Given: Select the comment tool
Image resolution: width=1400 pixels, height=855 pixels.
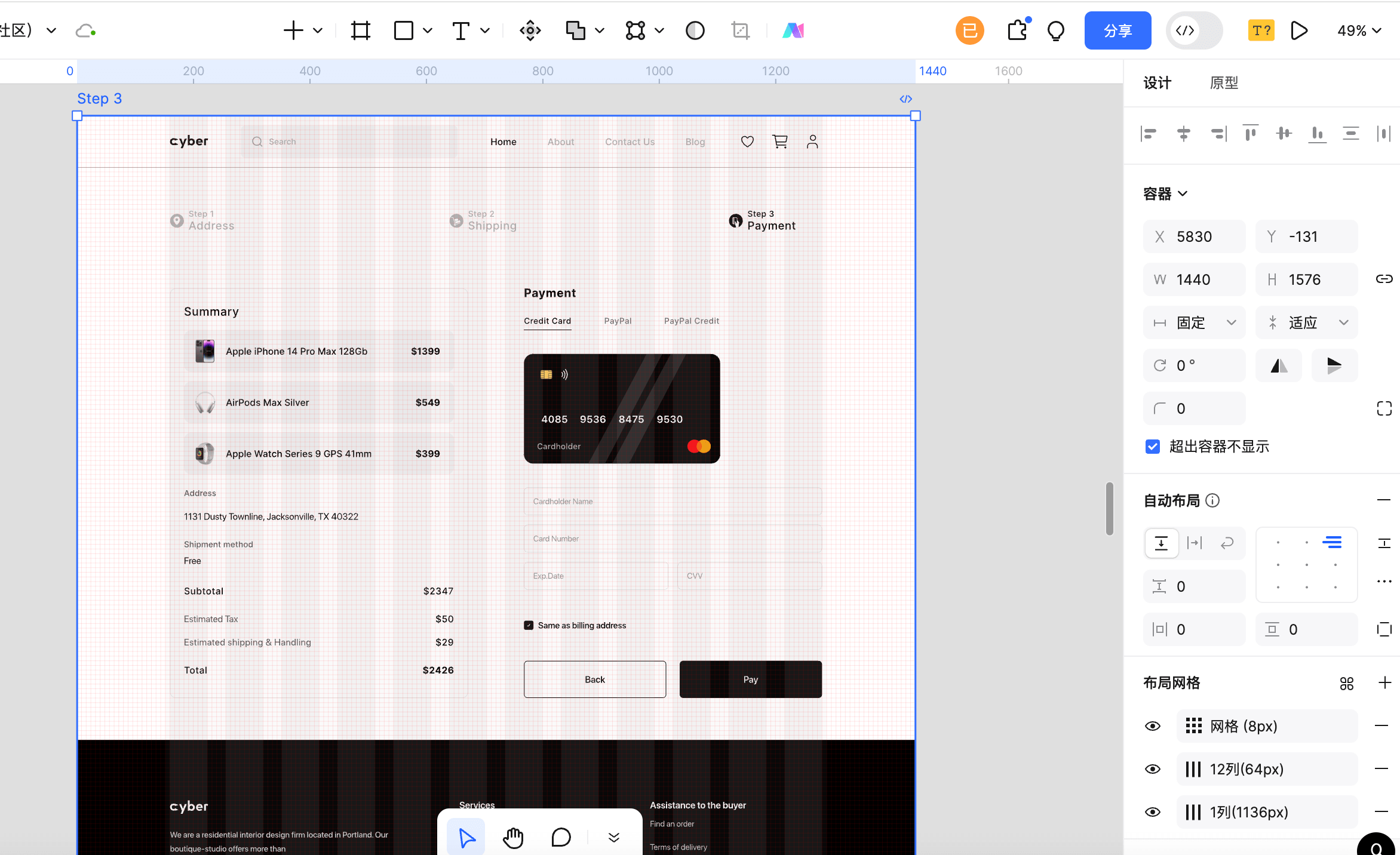Looking at the screenshot, I should (x=561, y=838).
